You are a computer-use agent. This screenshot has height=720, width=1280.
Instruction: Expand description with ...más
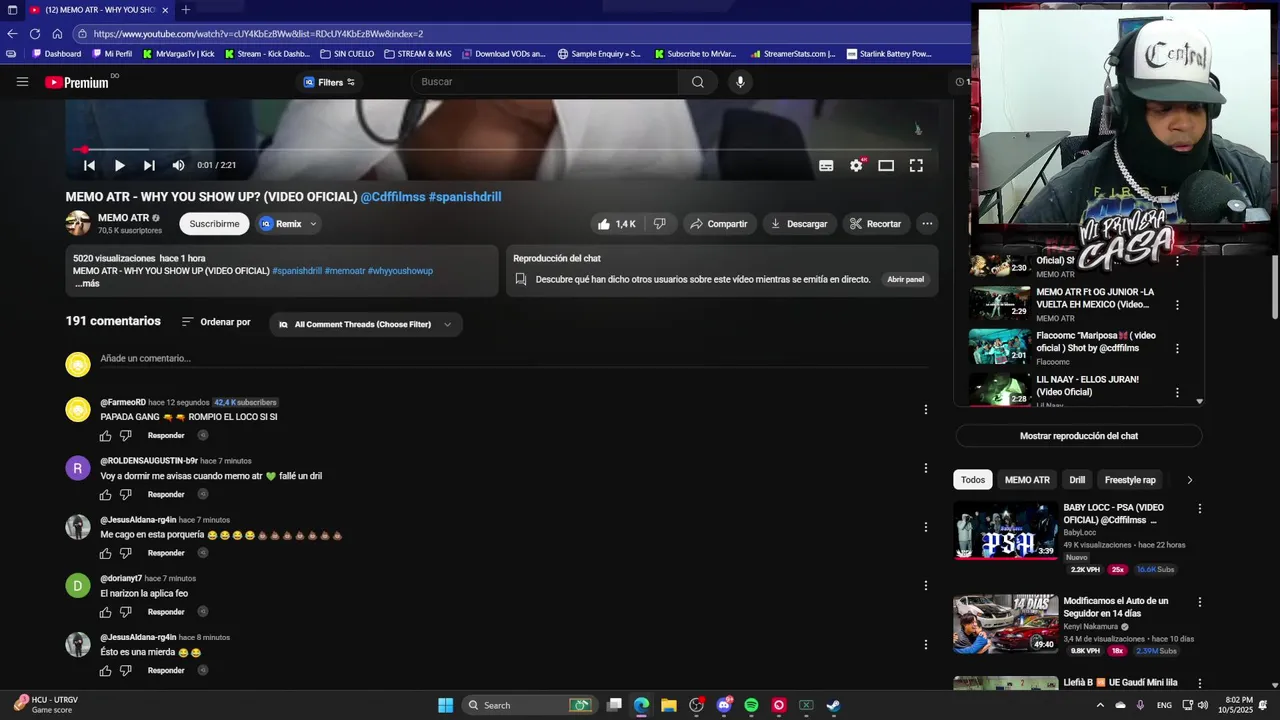pyautogui.click(x=87, y=284)
